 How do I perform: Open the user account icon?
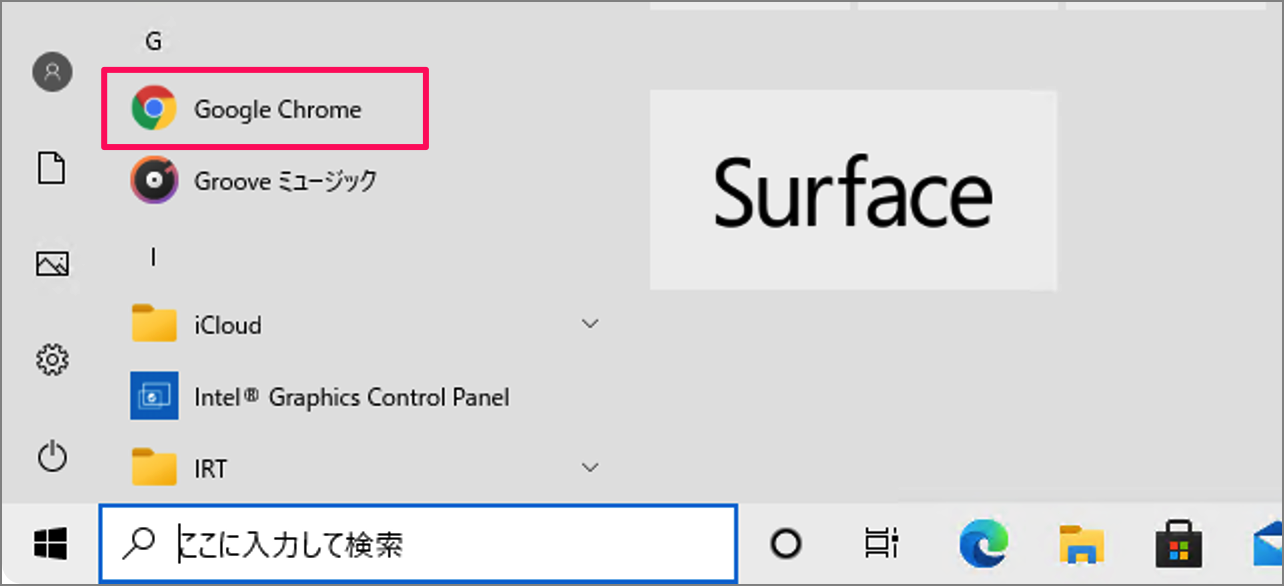(52, 72)
